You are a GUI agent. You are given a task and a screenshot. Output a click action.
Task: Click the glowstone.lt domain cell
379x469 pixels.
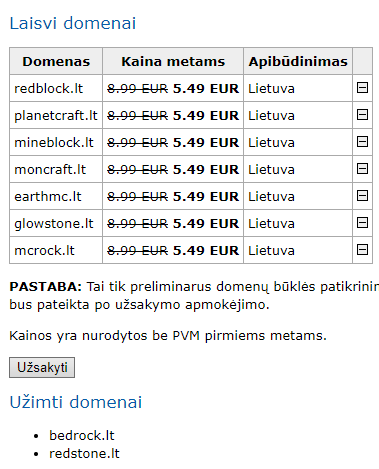click(56, 223)
